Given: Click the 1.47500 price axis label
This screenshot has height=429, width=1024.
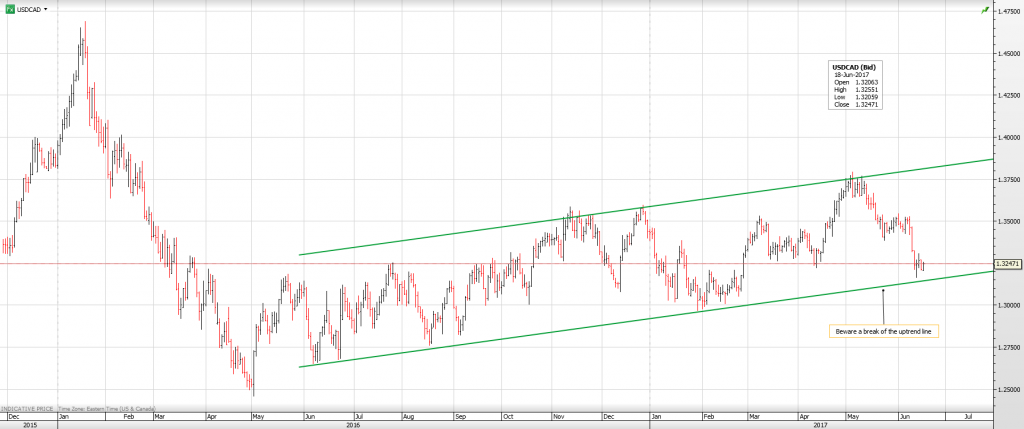Looking at the screenshot, I should coord(1006,10).
